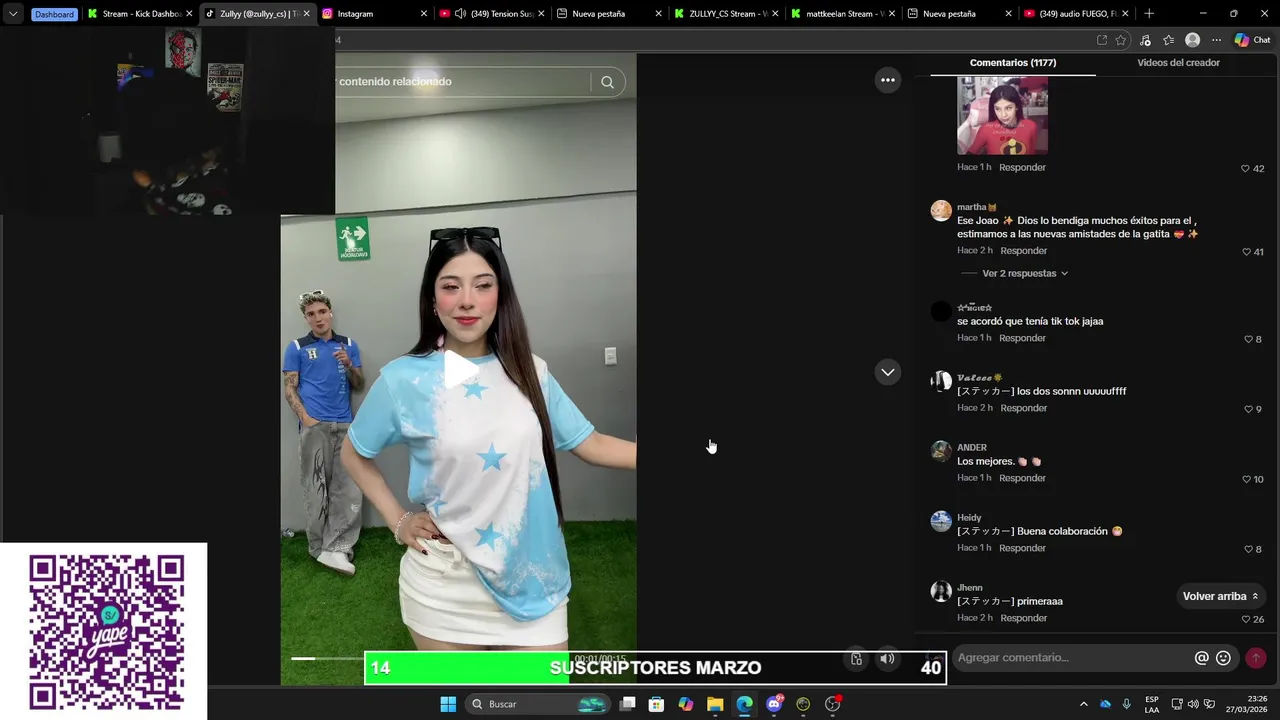Click the 'Volver arriba' button
Image resolution: width=1280 pixels, height=720 pixels.
[1220, 596]
